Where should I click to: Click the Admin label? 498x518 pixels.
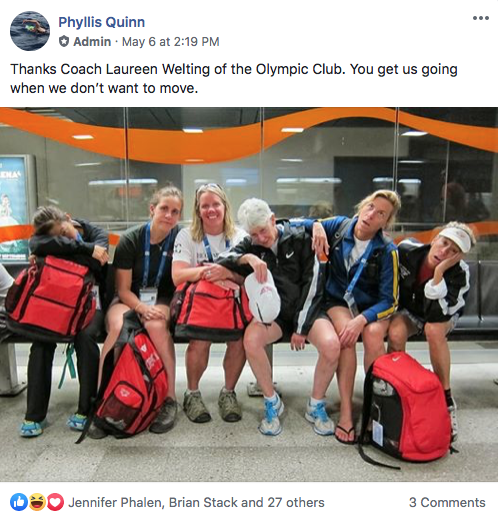pyautogui.click(x=92, y=42)
